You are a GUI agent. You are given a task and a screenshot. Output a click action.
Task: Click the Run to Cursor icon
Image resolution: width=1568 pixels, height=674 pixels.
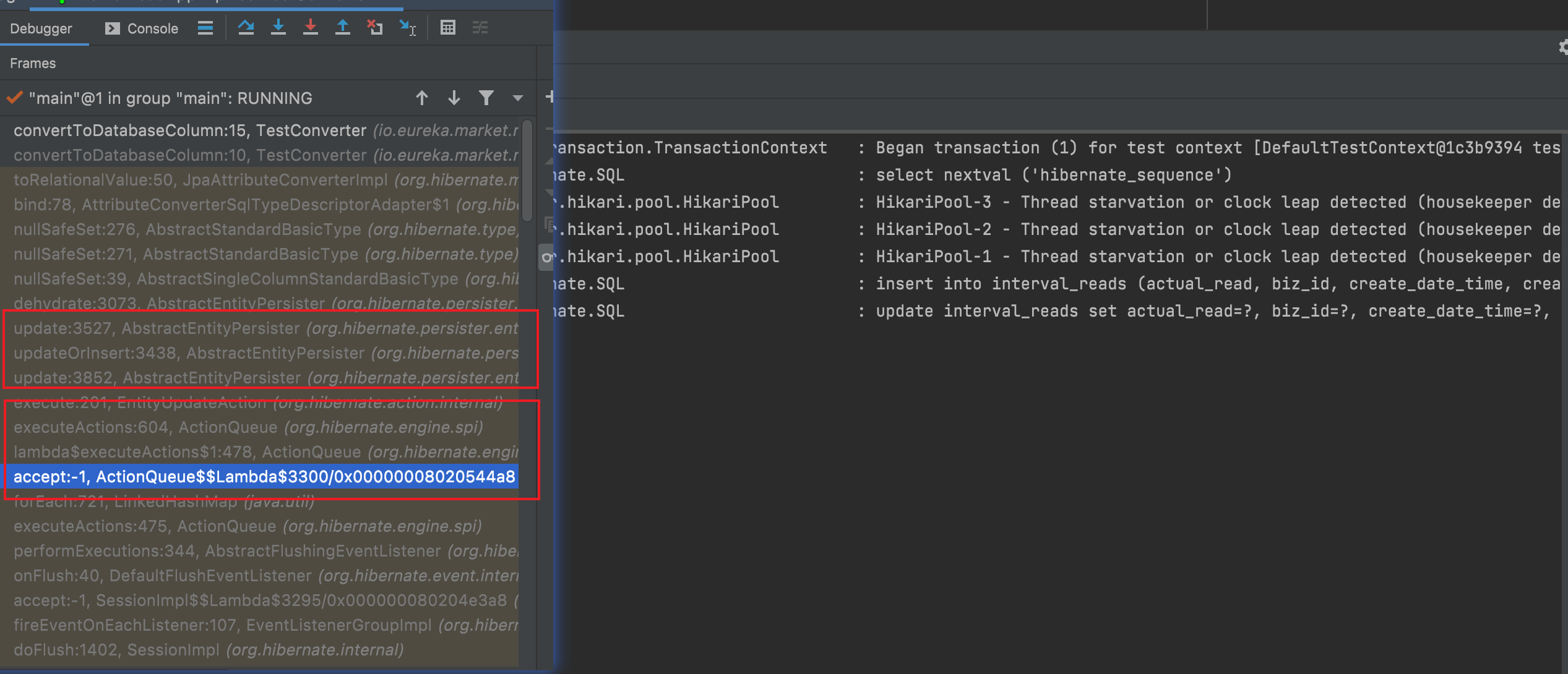coord(407,28)
